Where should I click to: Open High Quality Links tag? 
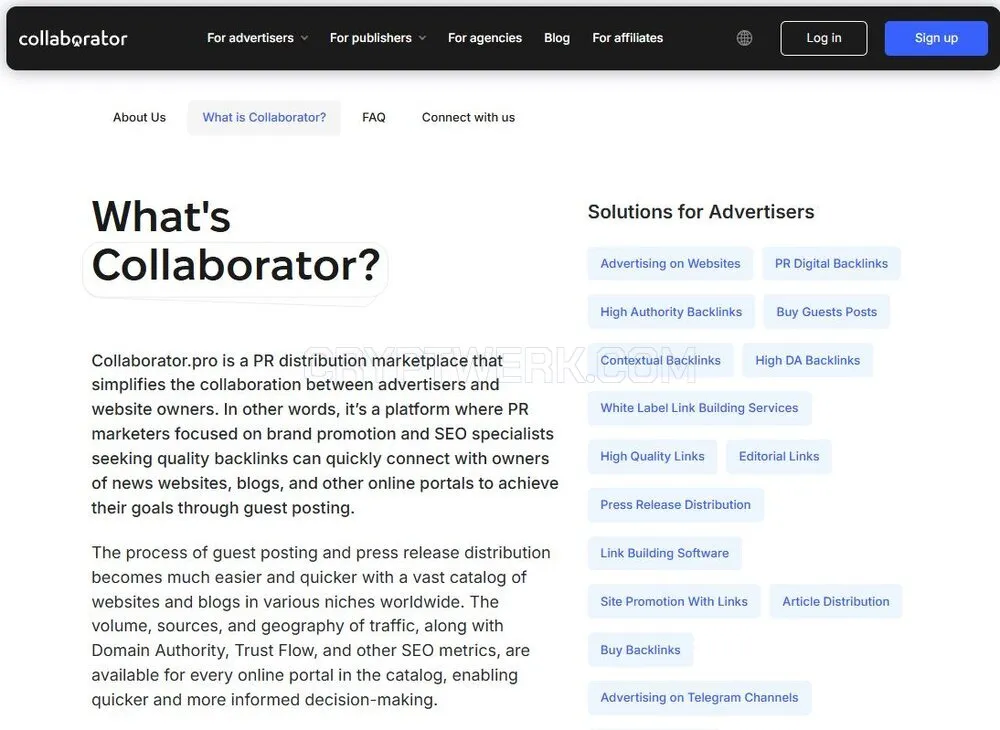coord(652,456)
